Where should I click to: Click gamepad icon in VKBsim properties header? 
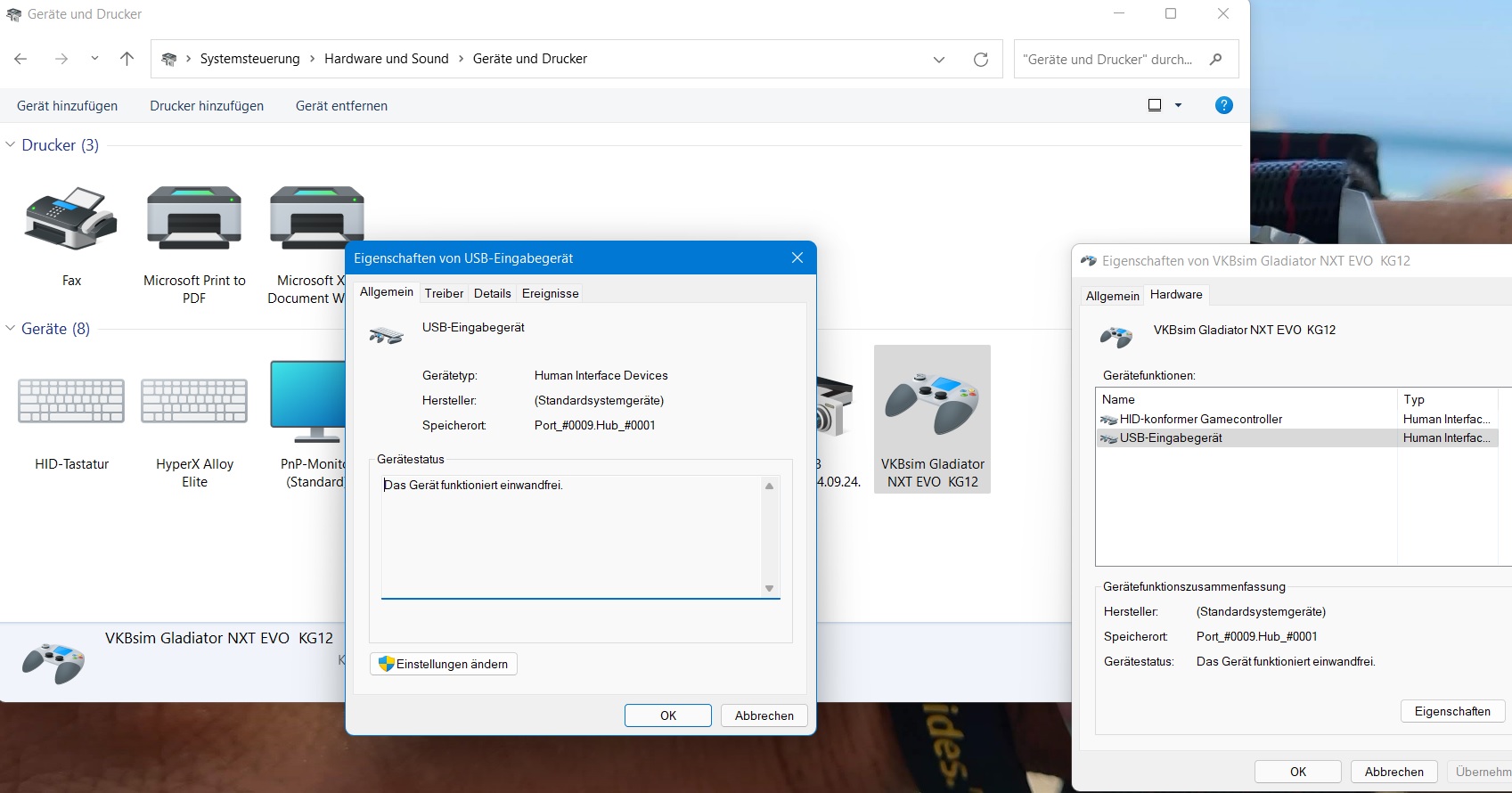(x=1116, y=337)
